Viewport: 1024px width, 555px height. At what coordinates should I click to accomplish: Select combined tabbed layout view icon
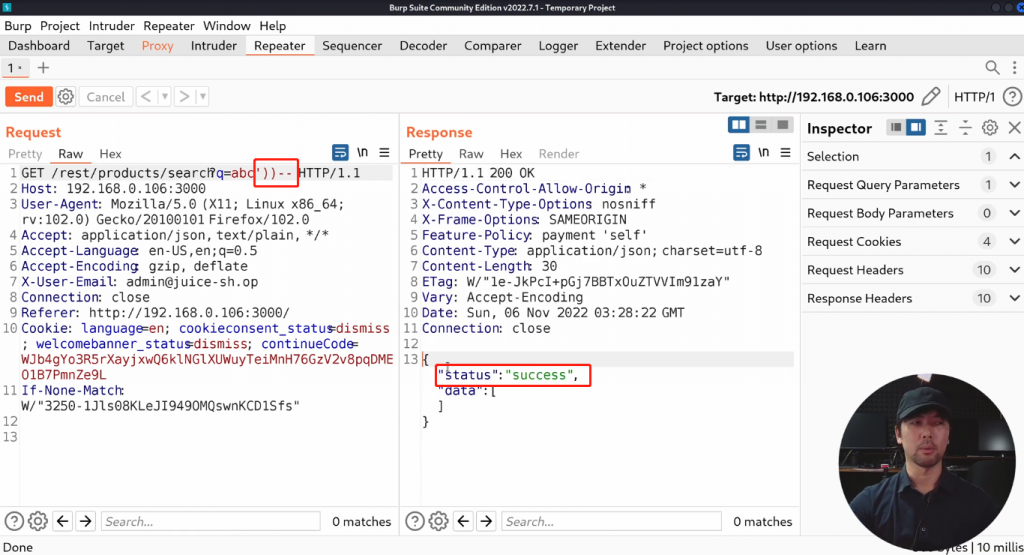tap(782, 125)
